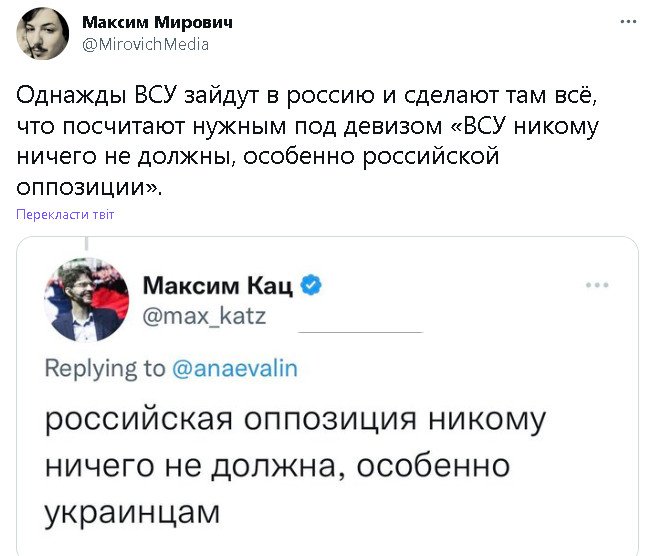Click the quoted line "ничего не должна, особенно"
This screenshot has height=556, width=650.
coord(278,466)
